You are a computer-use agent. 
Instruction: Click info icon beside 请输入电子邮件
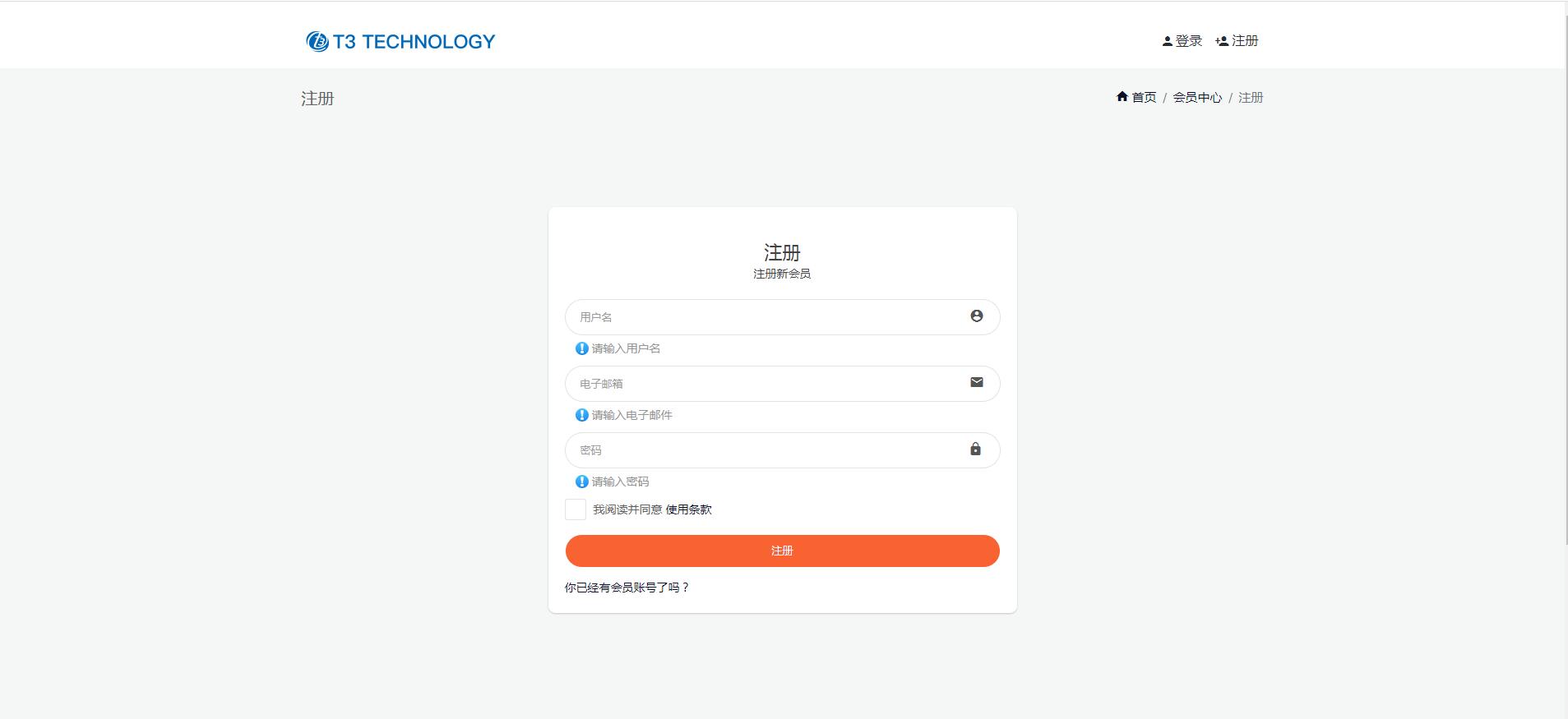point(581,415)
